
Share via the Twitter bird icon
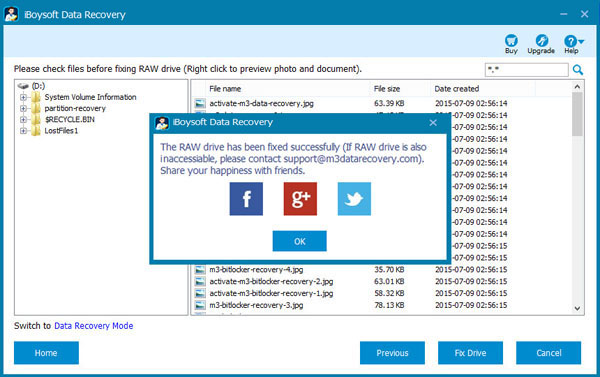point(354,199)
